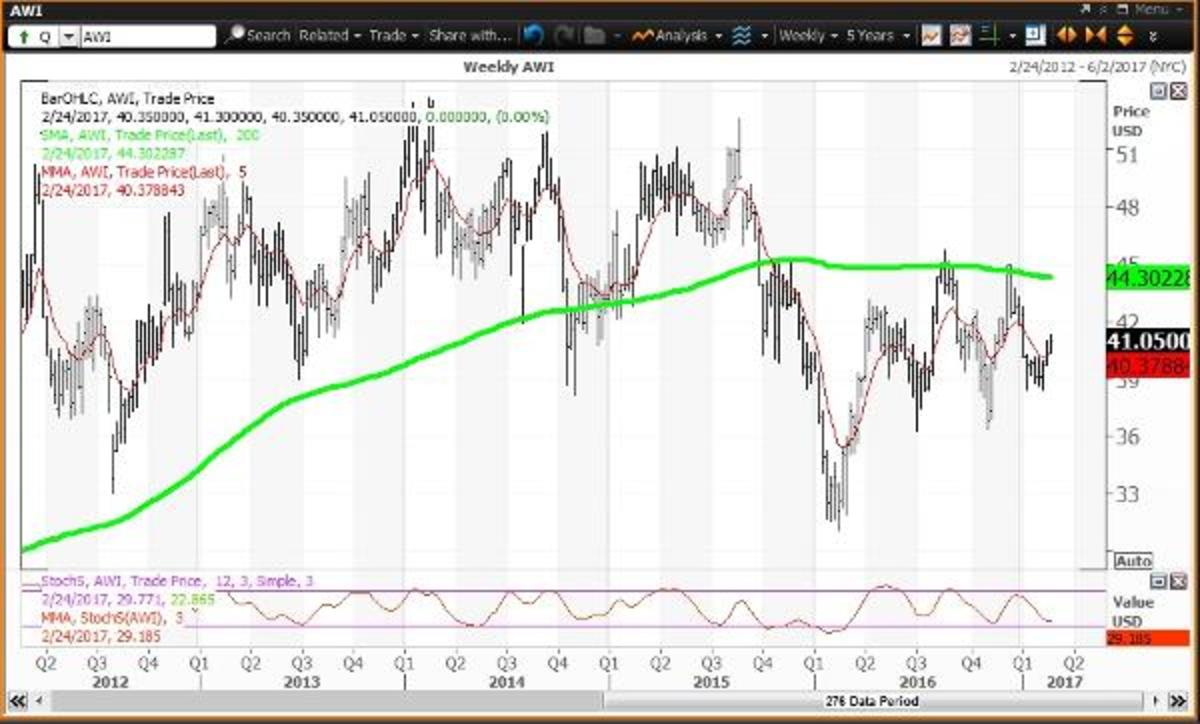Click the BarOHLC, AWI, Trade Price legend
Screen dimensions: 1200x724
click(x=126, y=99)
